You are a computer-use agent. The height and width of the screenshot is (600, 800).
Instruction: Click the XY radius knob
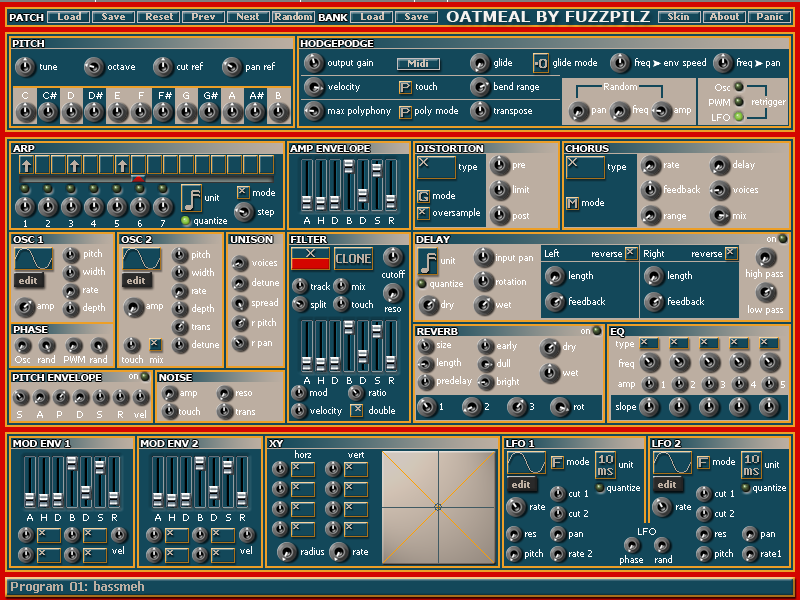click(x=288, y=552)
